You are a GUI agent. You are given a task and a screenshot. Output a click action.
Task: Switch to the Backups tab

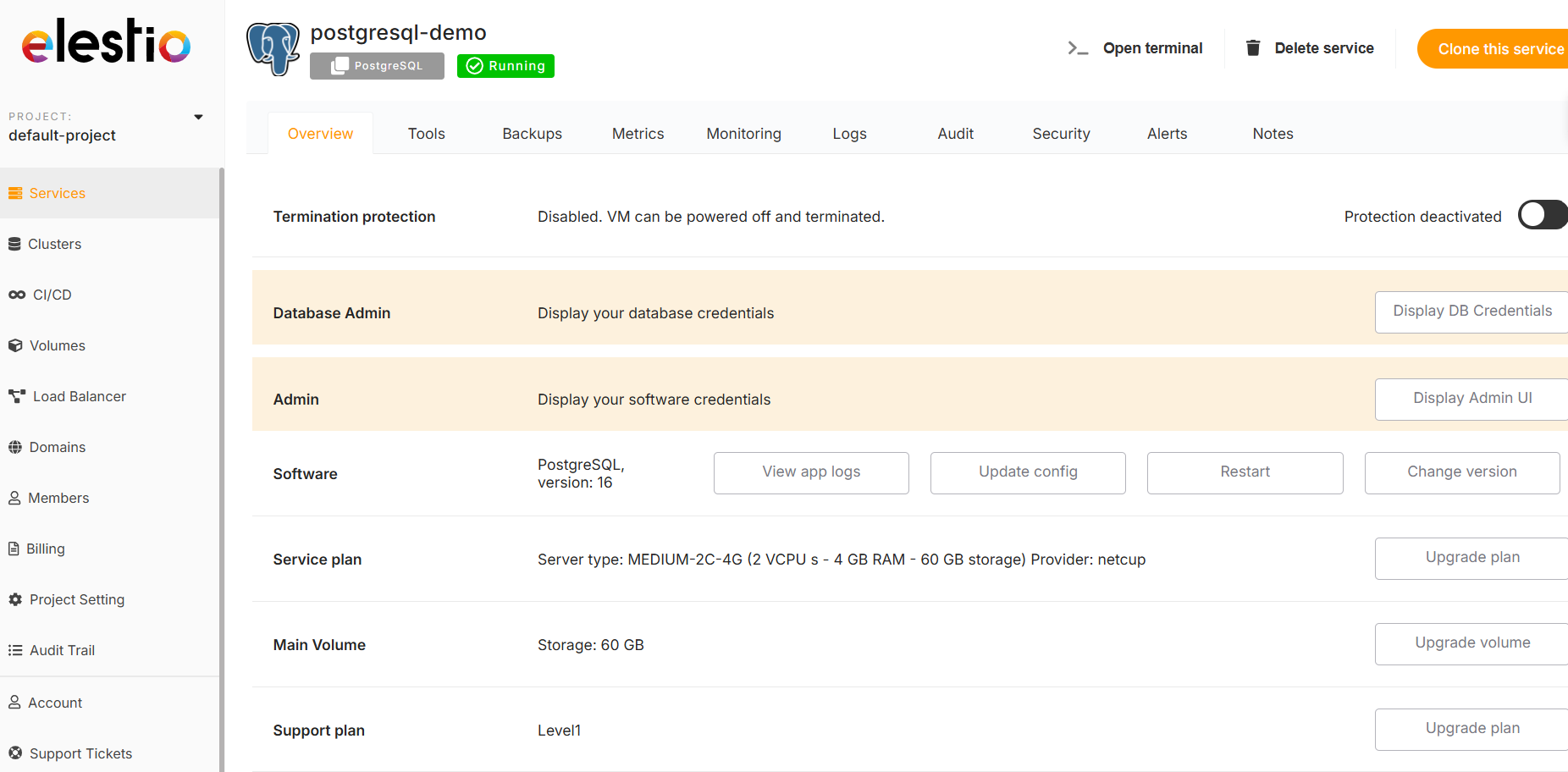[532, 134]
